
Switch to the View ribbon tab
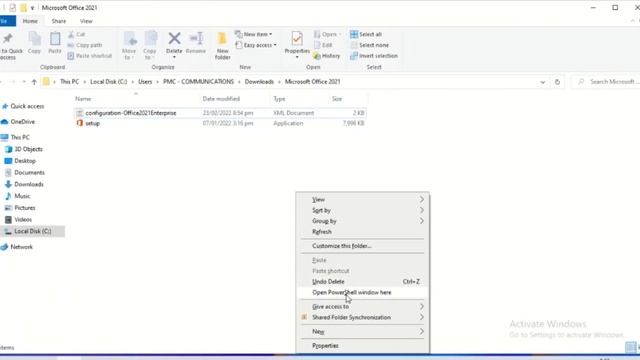[x=86, y=21]
